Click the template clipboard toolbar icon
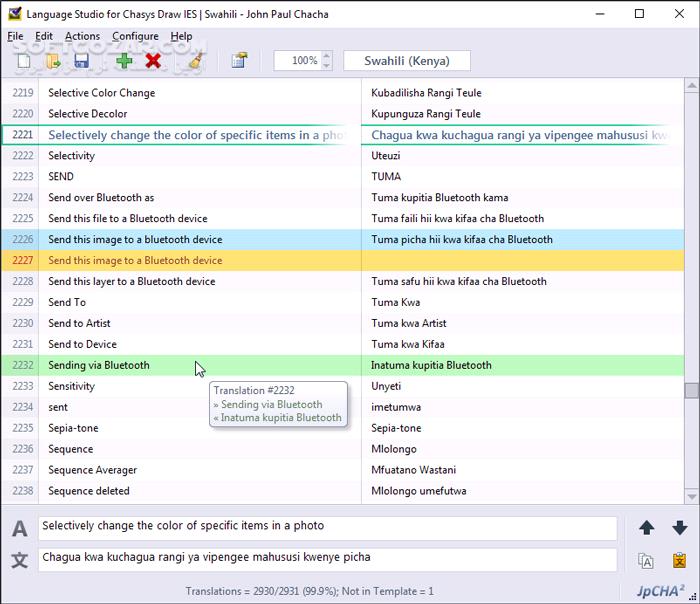Viewport: 700px width, 604px height. [x=240, y=61]
